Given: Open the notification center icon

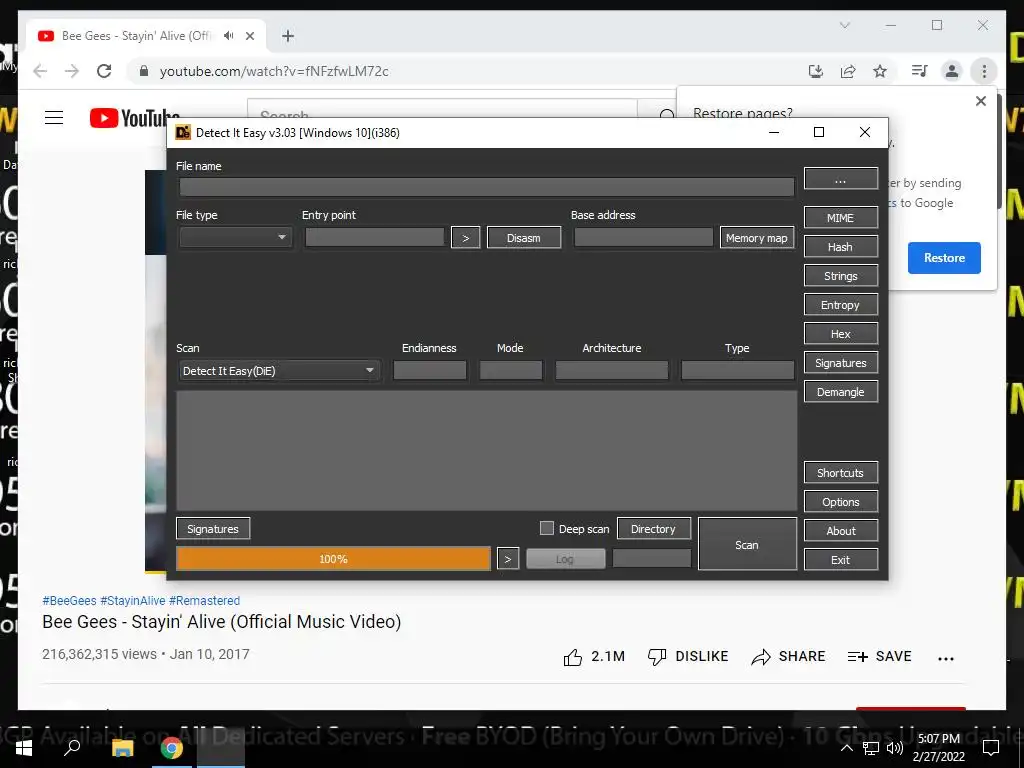Looking at the screenshot, I should 991,748.
